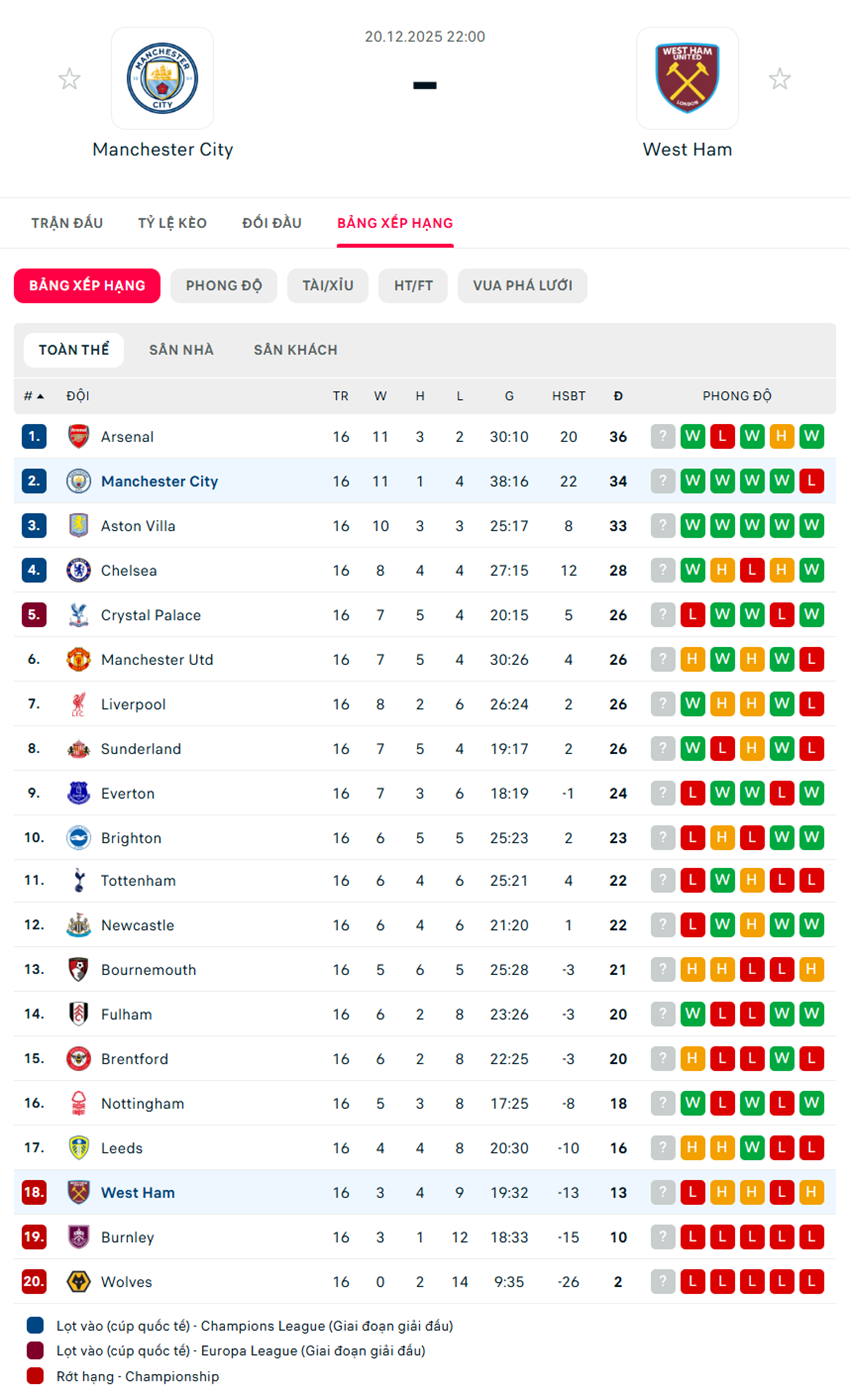Switch standings to SÂN NHÀ
The width and height of the screenshot is (850, 1396).
tap(181, 350)
